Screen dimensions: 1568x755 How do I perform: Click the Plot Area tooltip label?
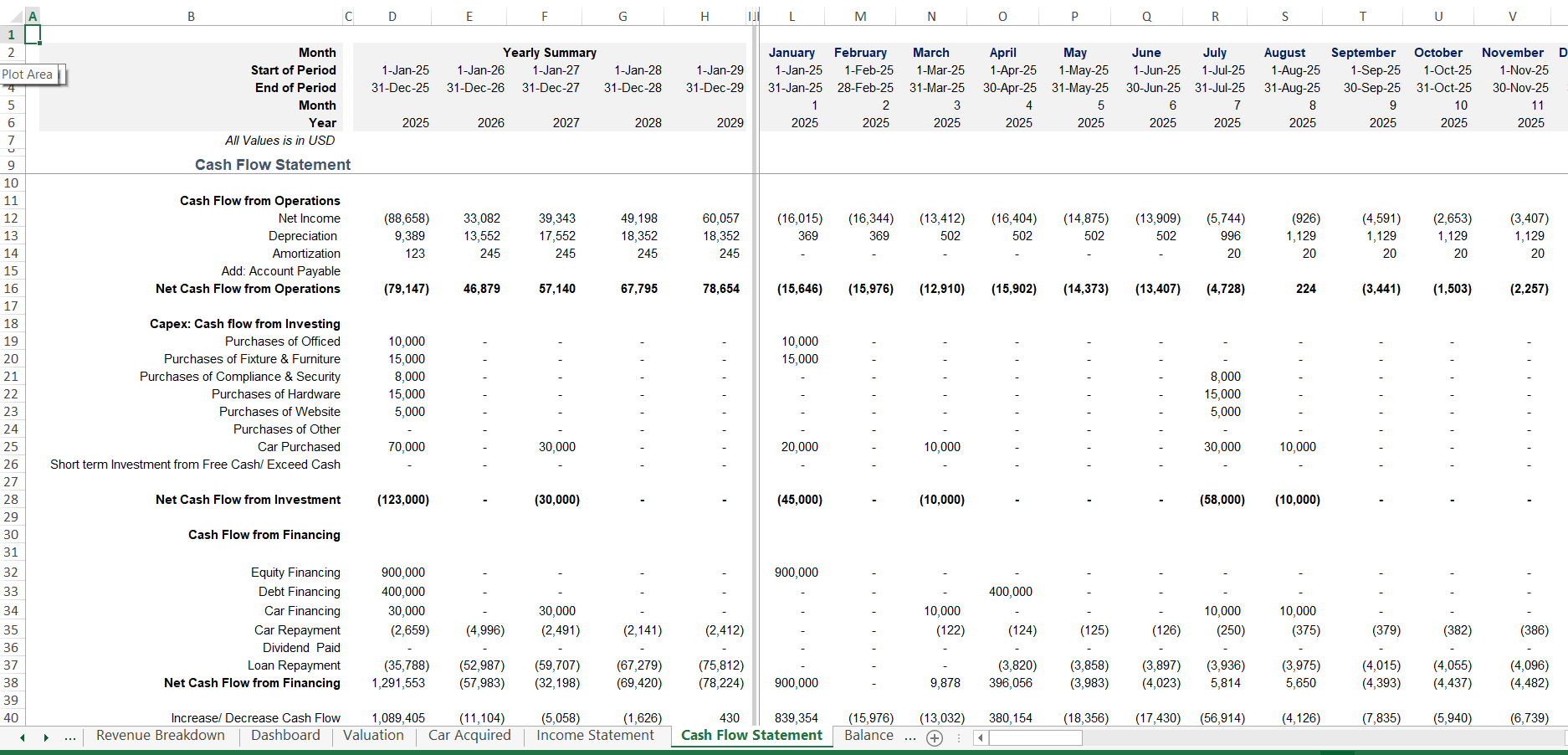click(28, 74)
